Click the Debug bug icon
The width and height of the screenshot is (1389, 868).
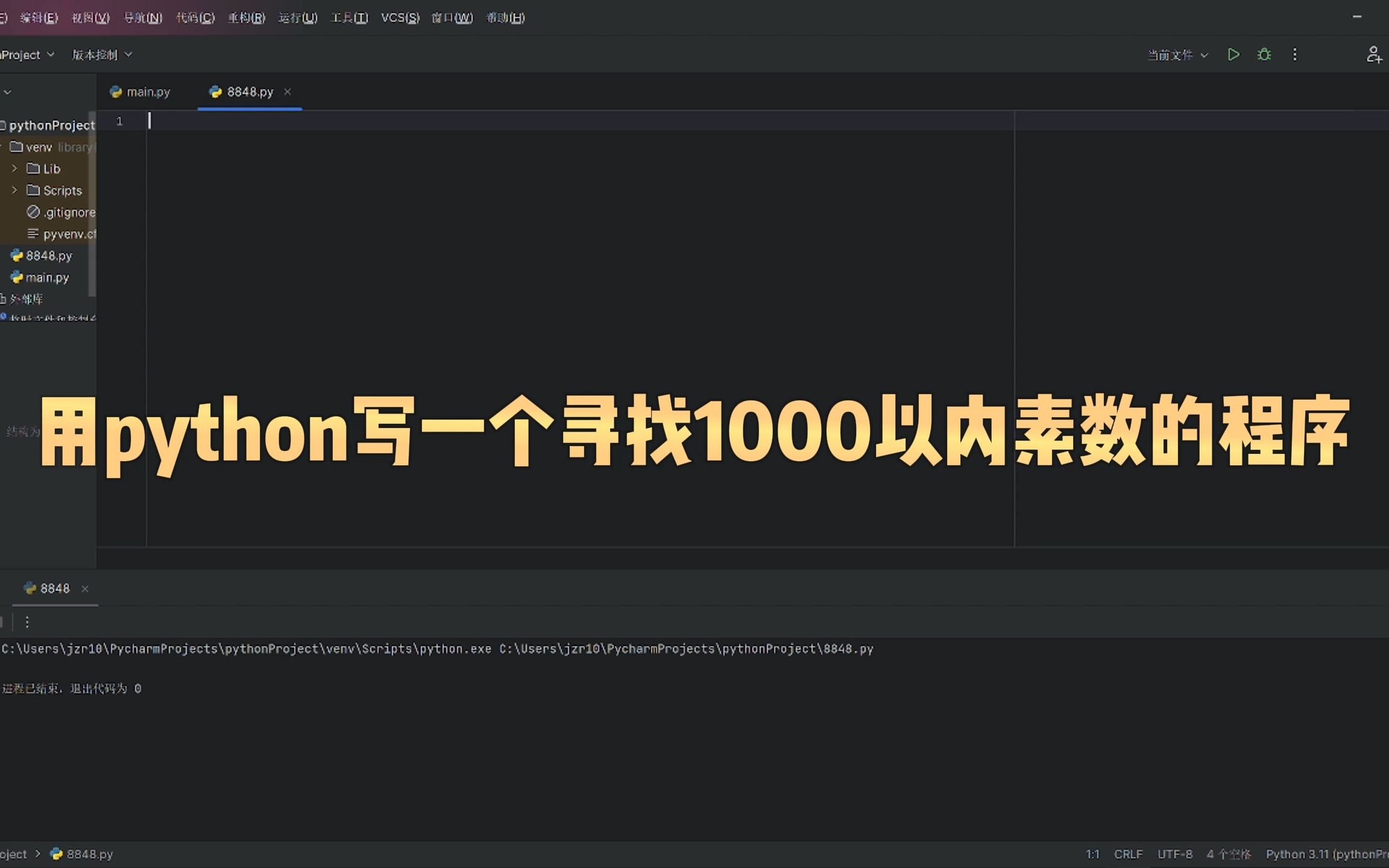1264,55
